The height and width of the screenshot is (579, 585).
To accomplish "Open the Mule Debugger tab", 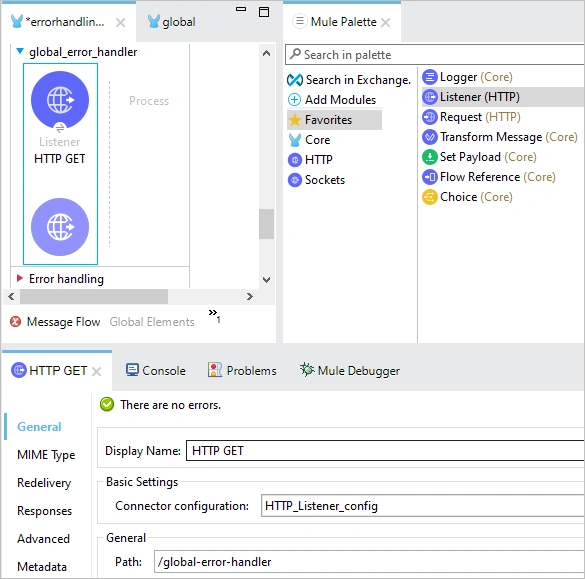I will (x=350, y=370).
